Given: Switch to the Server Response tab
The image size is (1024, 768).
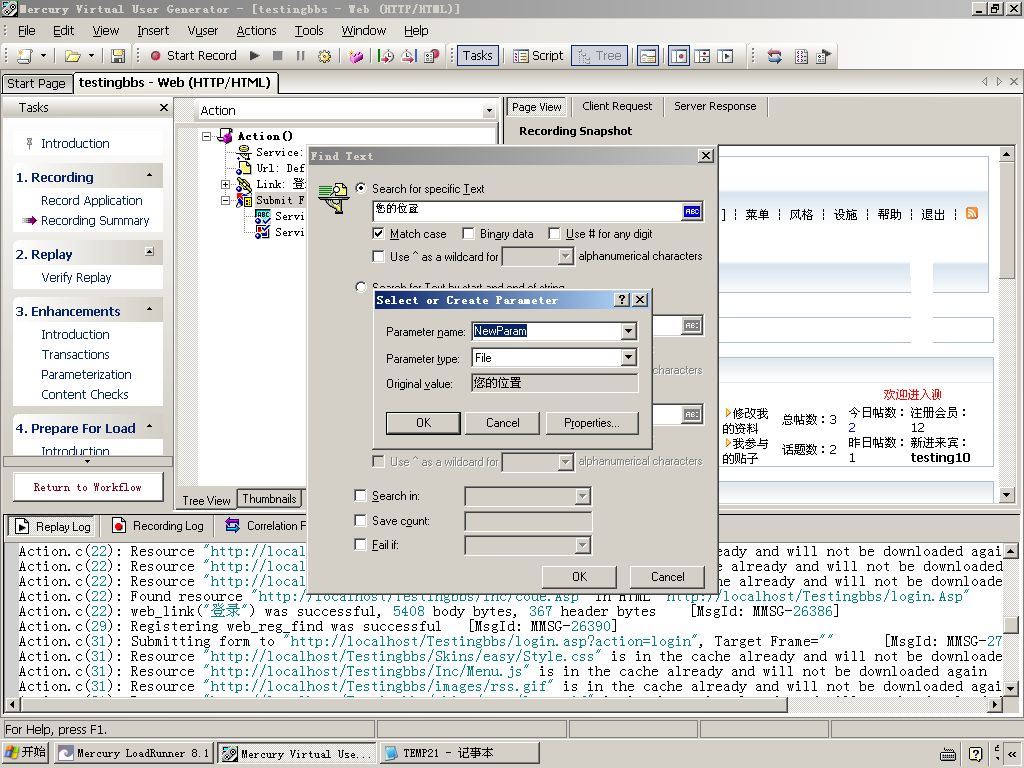Looking at the screenshot, I should (715, 106).
